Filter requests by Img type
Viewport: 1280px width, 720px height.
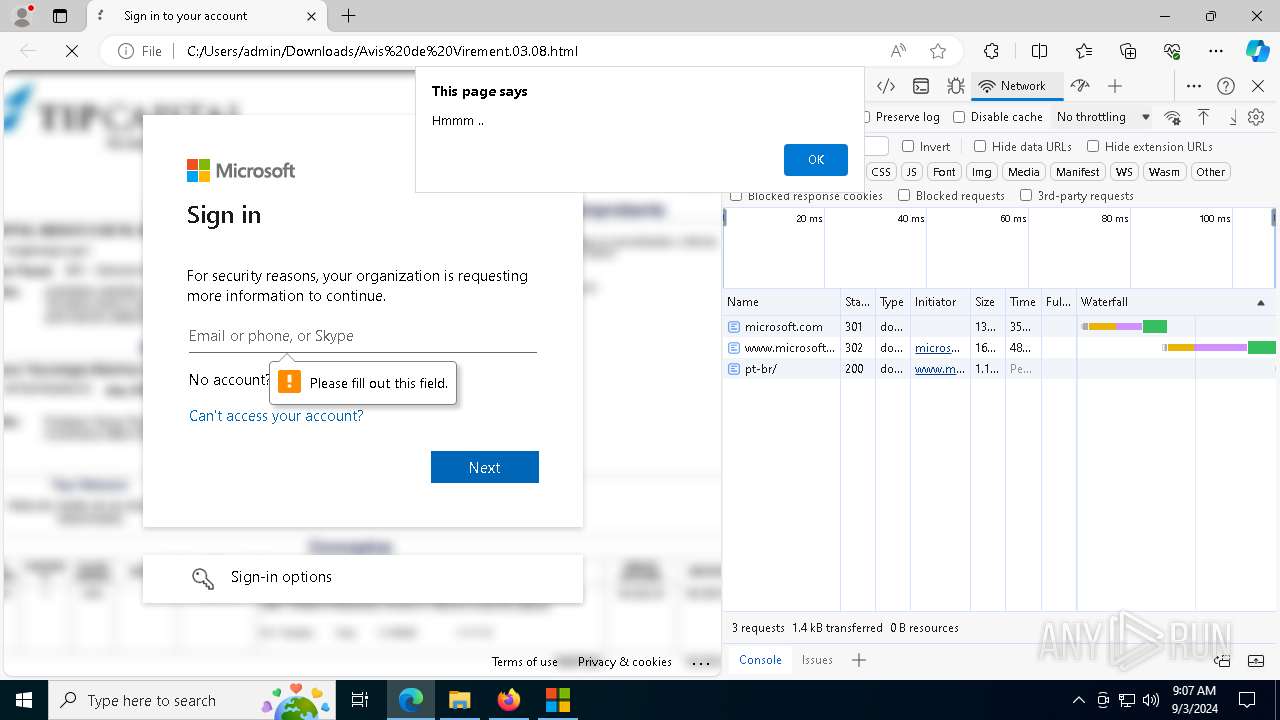[982, 172]
